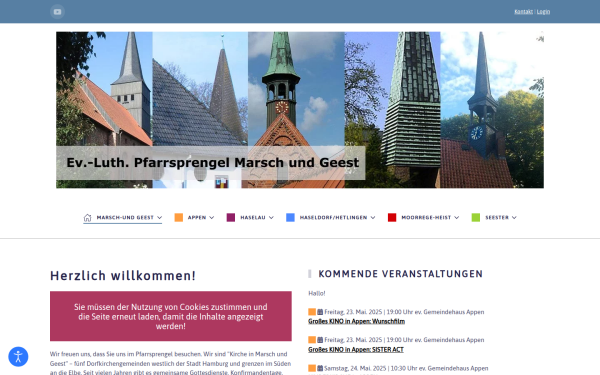Open the accessibility options button
This screenshot has width=600, height=375.
[x=18, y=357]
